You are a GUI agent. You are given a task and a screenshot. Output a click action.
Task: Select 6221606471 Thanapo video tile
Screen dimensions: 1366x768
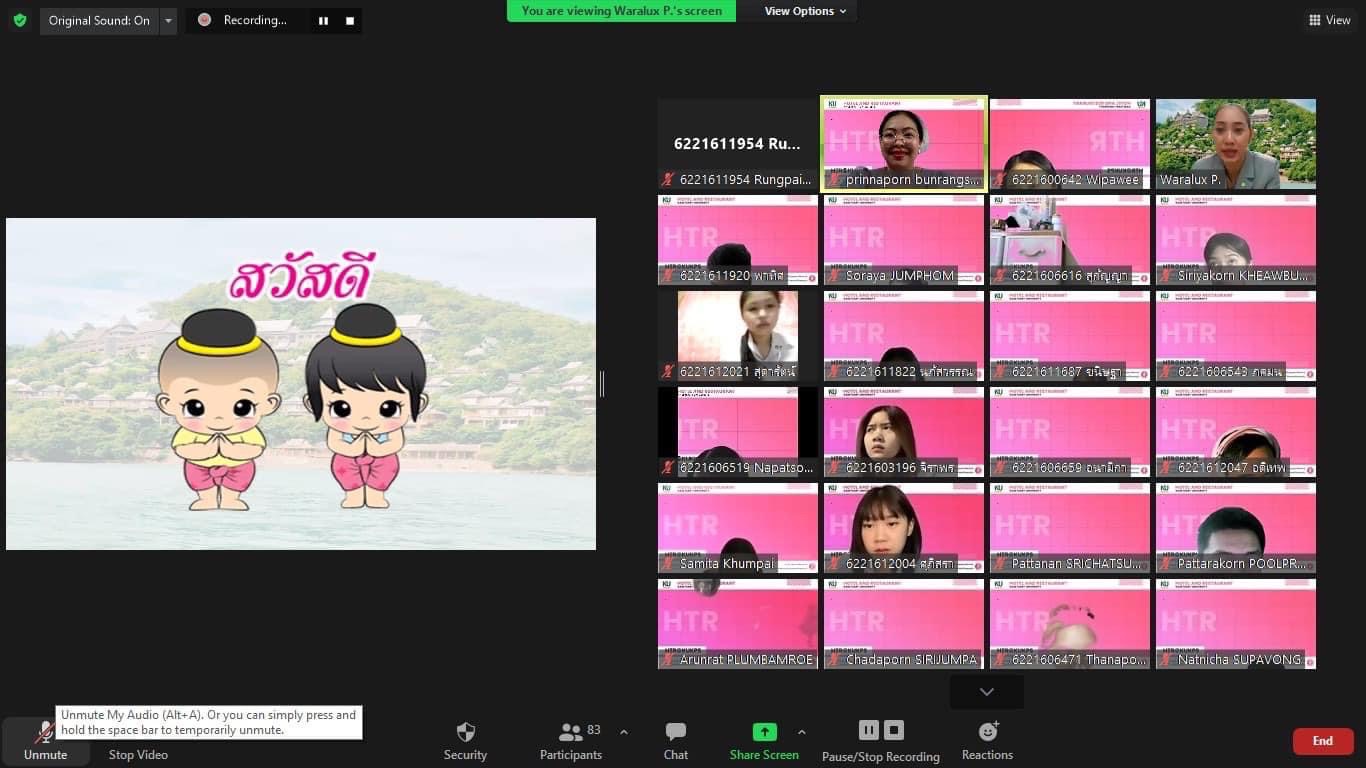(x=1070, y=624)
